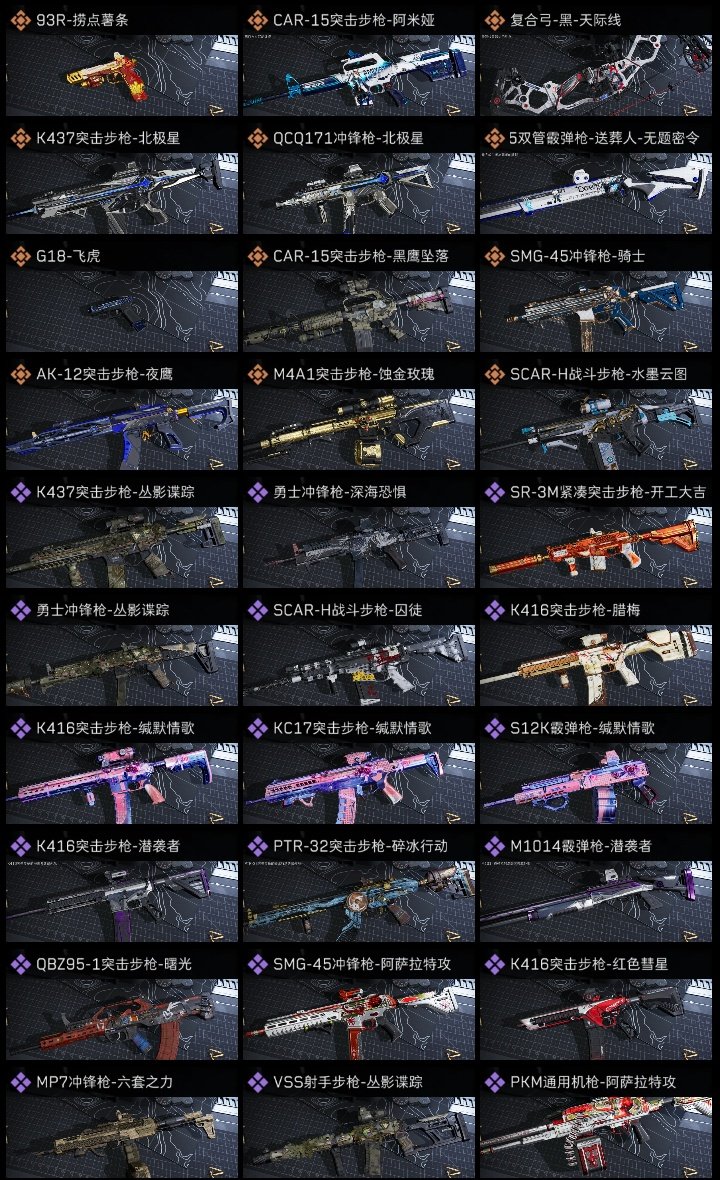Click the SCAR-H战斗步枪-水墨云图 title text
The image size is (720, 1180).
(x=598, y=374)
